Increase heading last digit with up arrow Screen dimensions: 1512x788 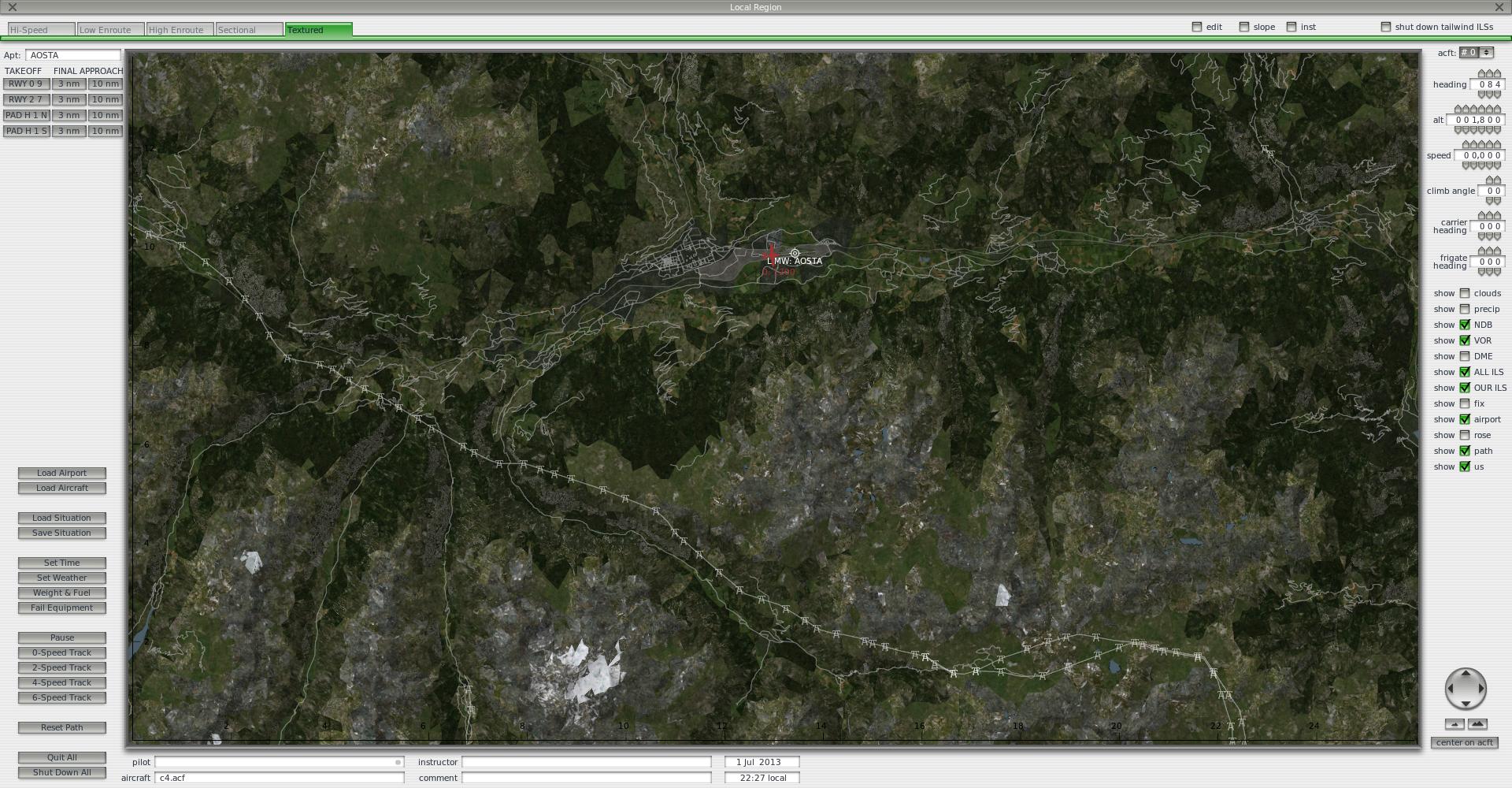click(1496, 74)
